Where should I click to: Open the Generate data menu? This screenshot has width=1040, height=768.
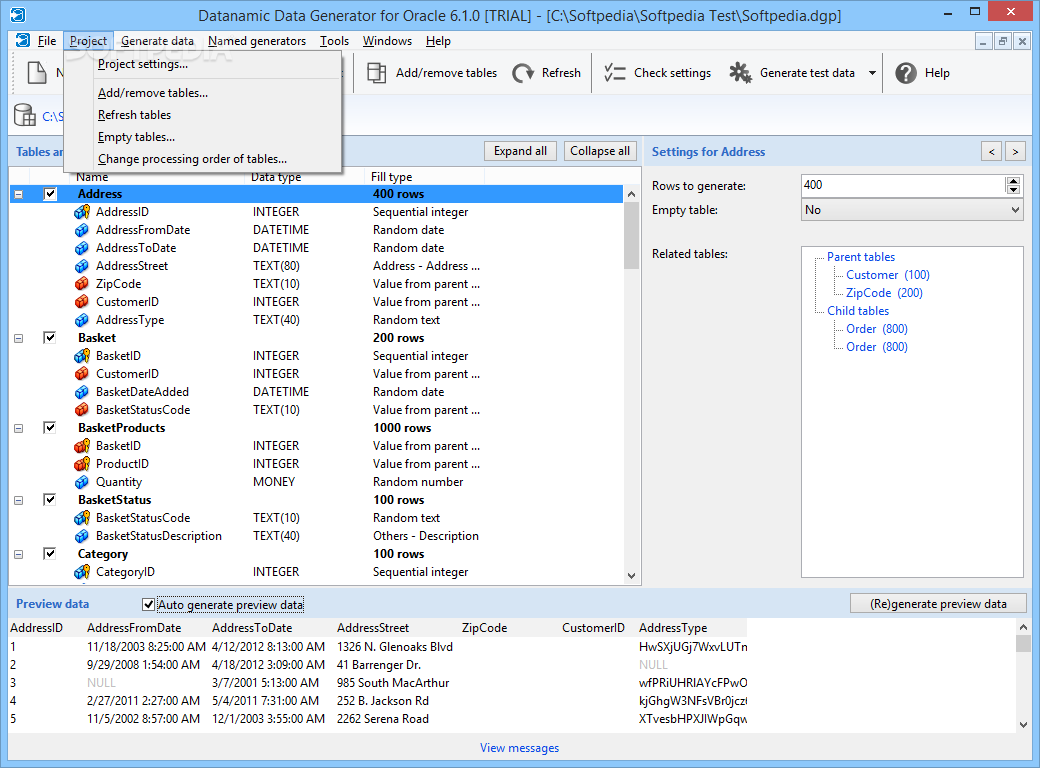coord(157,40)
